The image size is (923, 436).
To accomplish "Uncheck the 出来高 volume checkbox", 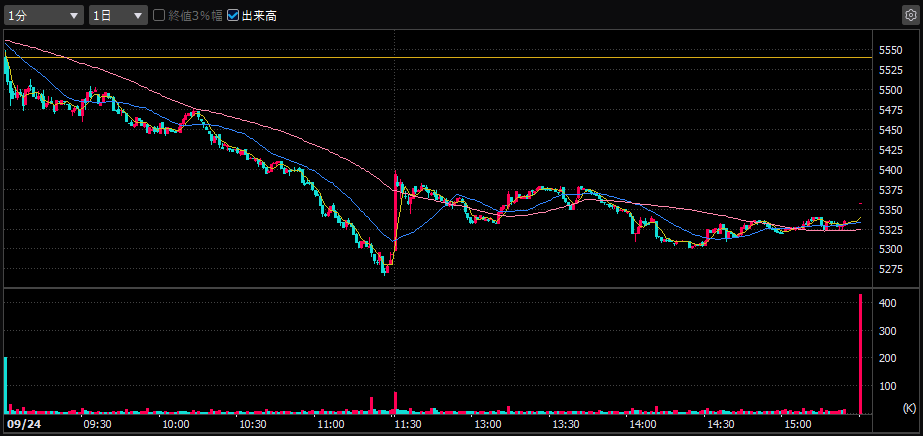I will click(233, 16).
